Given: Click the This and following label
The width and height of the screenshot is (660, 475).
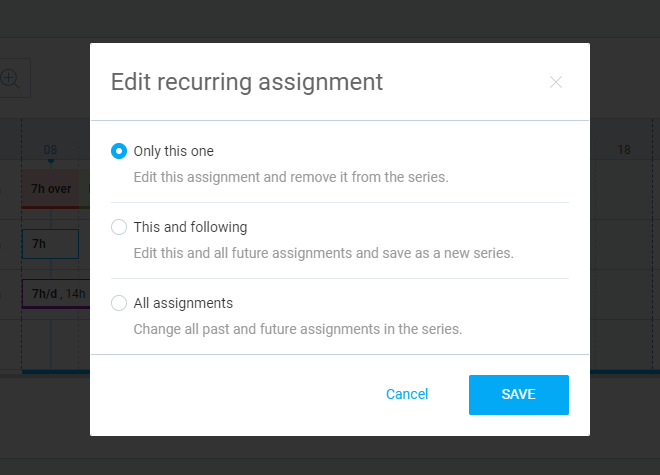Looking at the screenshot, I should coord(190,227).
